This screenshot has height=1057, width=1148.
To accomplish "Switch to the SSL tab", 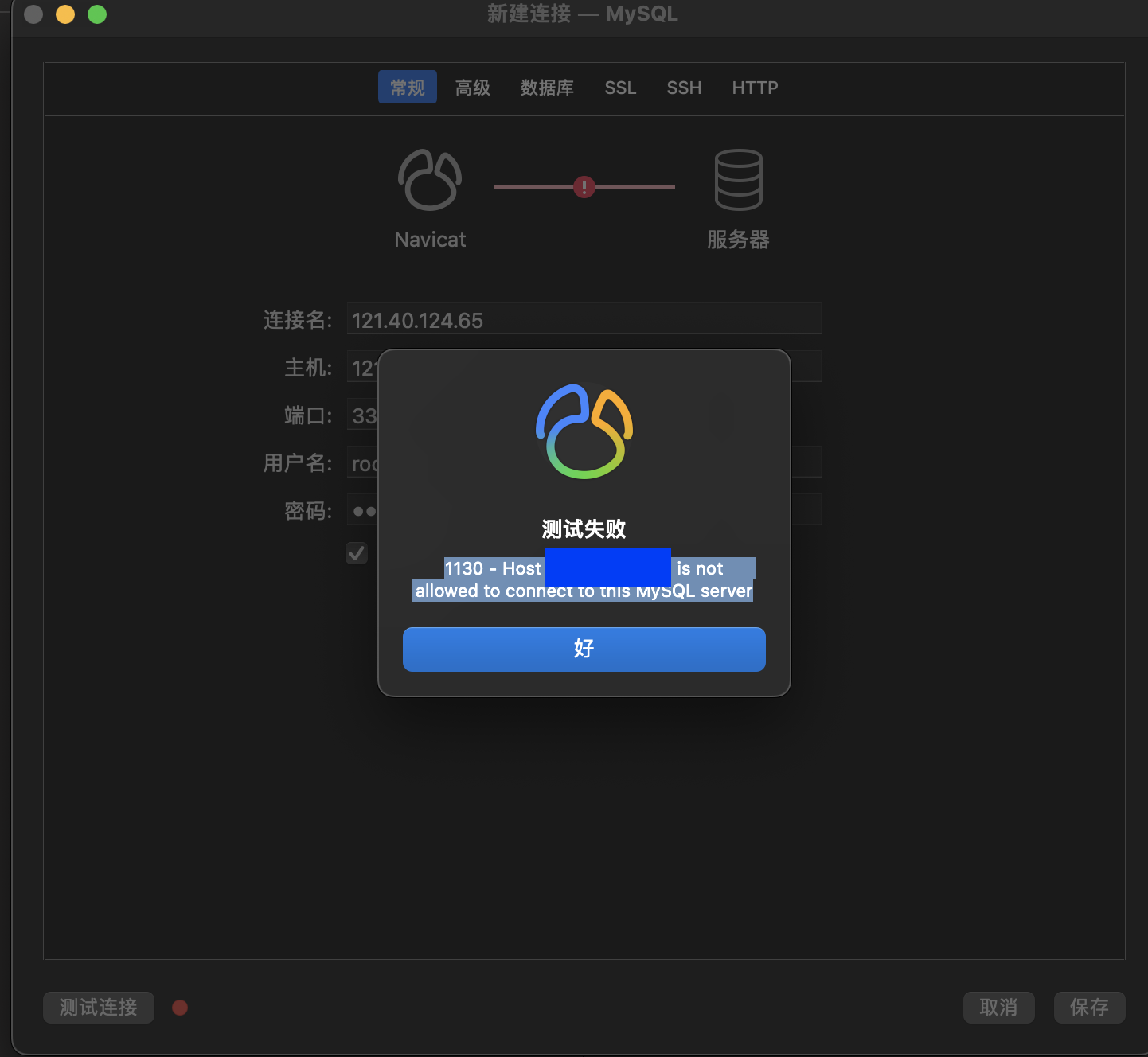I will click(620, 88).
